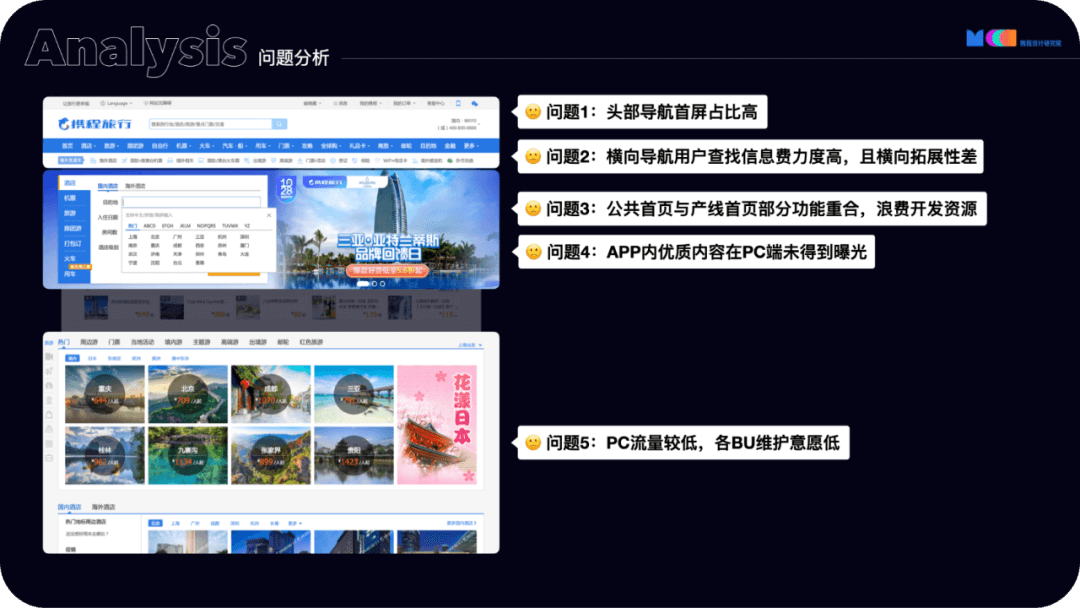Click the third carousel dot on the banner

[x=383, y=284]
